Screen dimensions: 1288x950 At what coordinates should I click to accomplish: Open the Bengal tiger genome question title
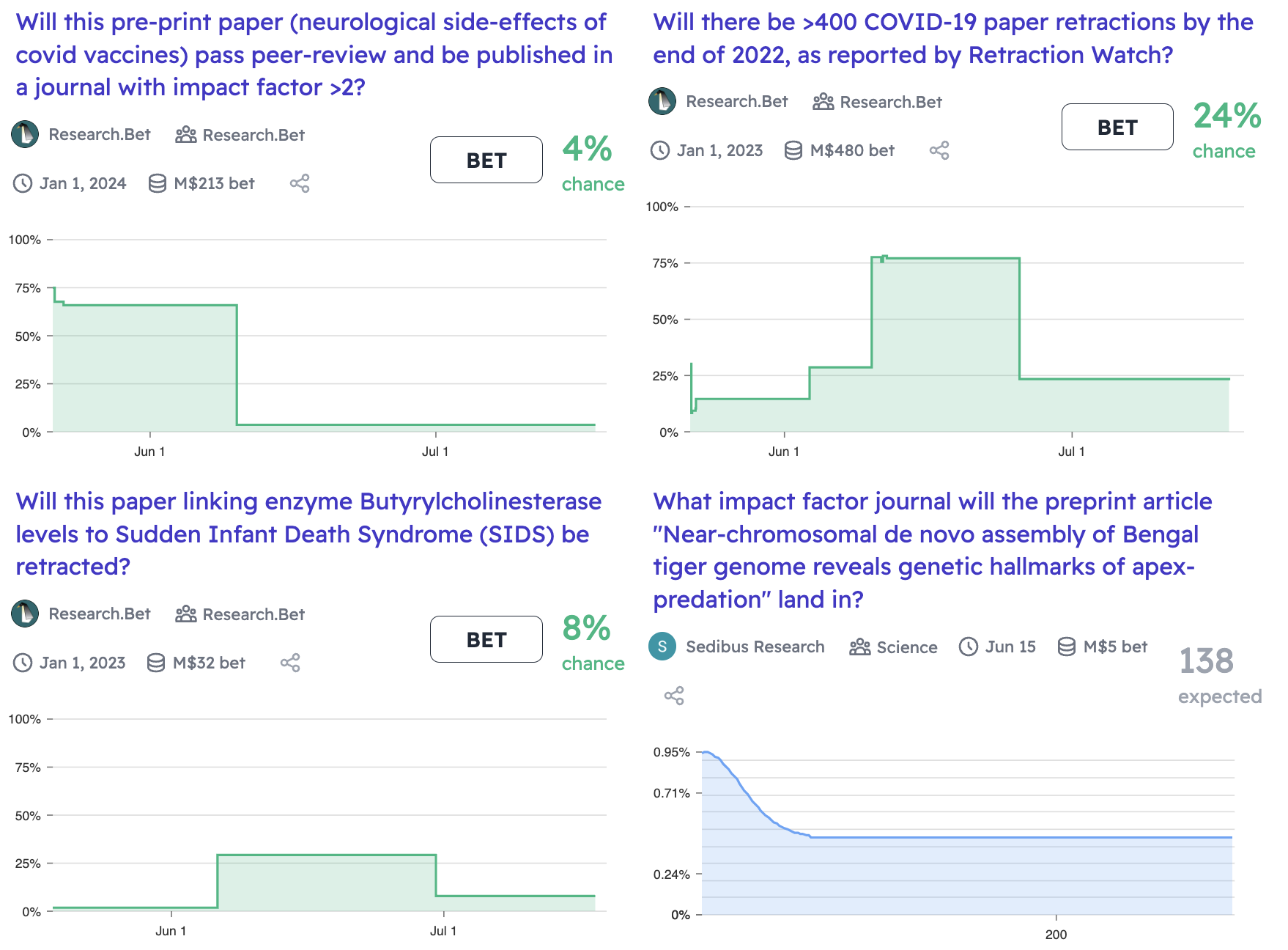(932, 550)
